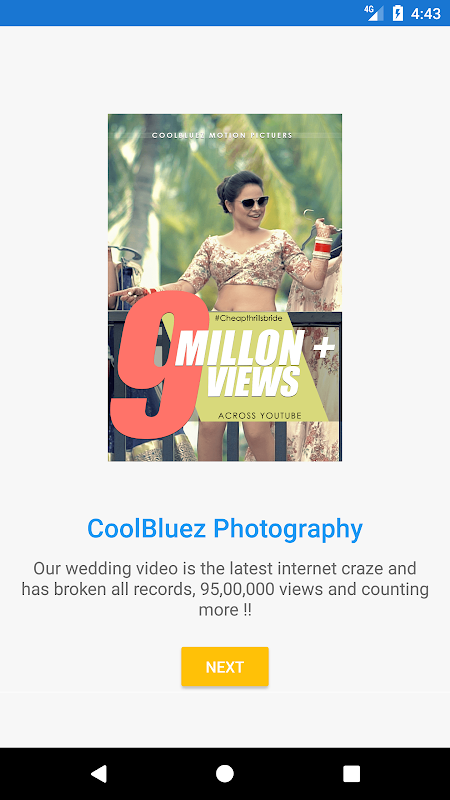Tap the circular Android home icon
Screen dimensions: 450x800
click(x=224, y=773)
